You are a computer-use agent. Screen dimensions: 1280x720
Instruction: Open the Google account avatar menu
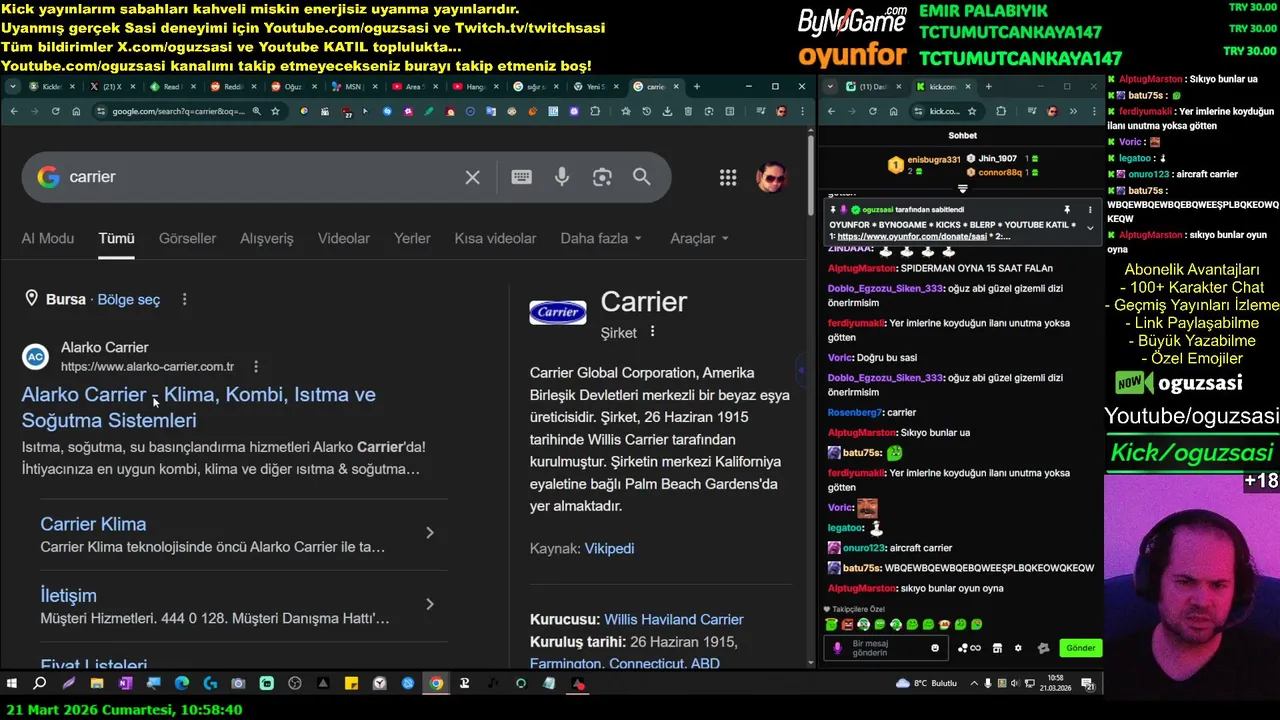(770, 177)
